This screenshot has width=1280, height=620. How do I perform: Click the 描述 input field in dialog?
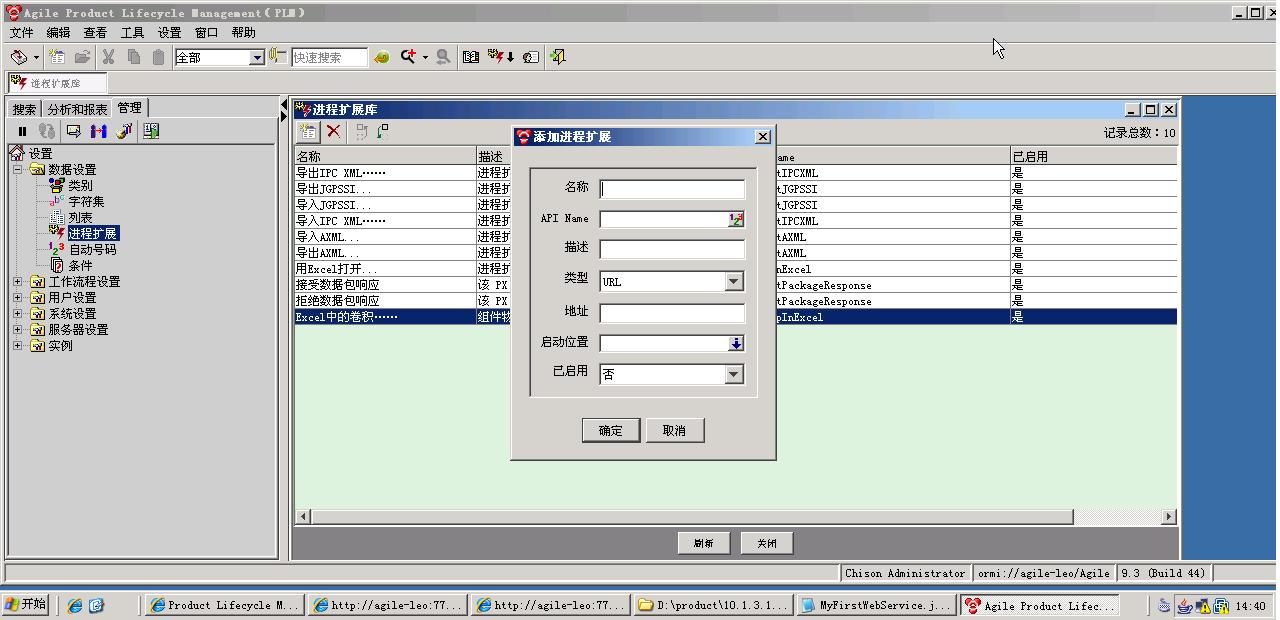pos(672,250)
